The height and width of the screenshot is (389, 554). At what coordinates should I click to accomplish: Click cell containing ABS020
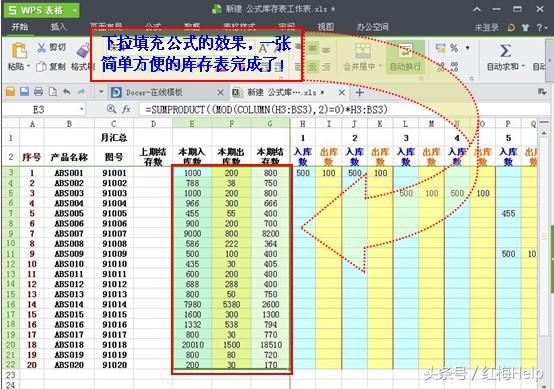pyautogui.click(x=69, y=365)
